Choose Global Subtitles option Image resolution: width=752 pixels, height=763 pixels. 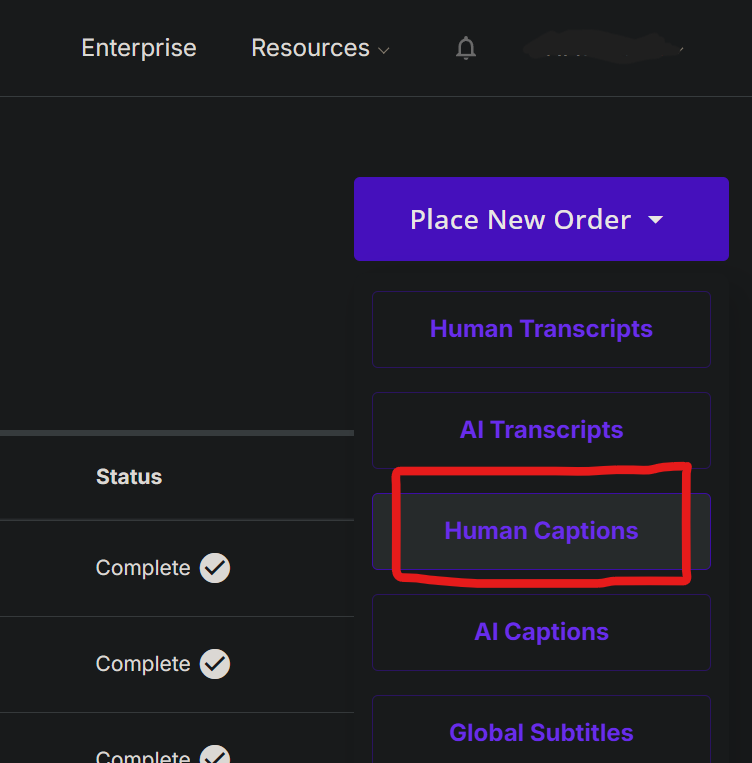click(x=541, y=732)
